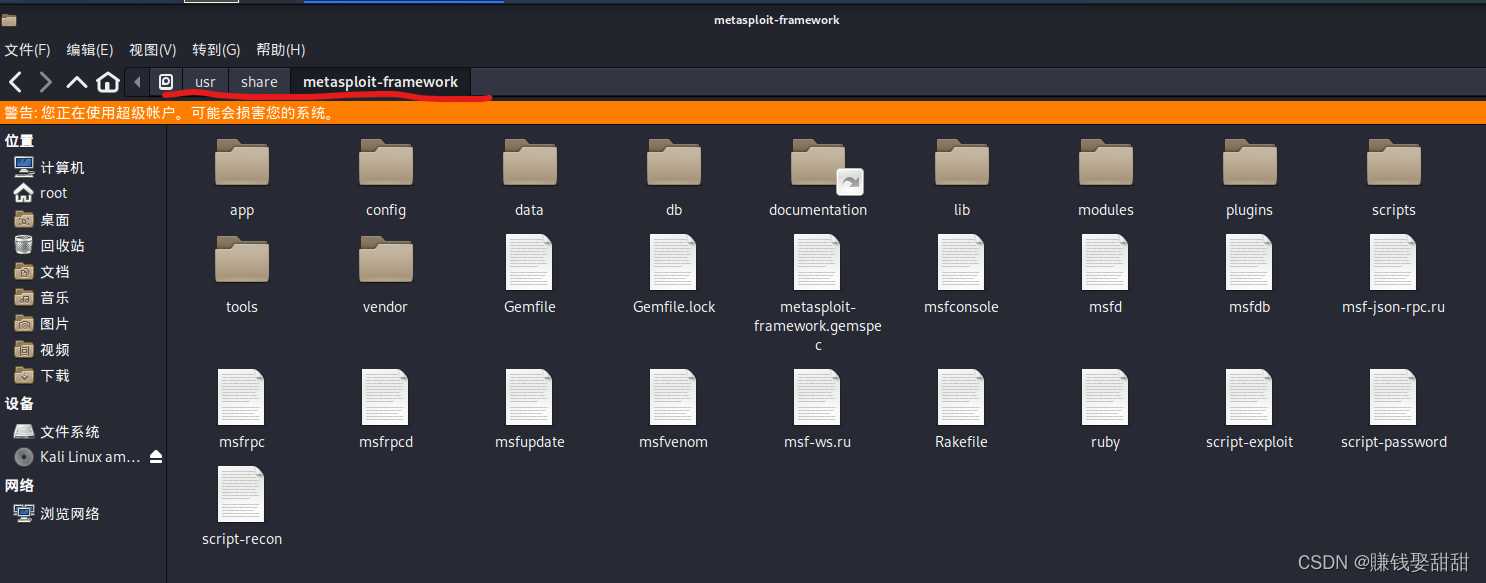Click the window icon in the title bar

9,20
